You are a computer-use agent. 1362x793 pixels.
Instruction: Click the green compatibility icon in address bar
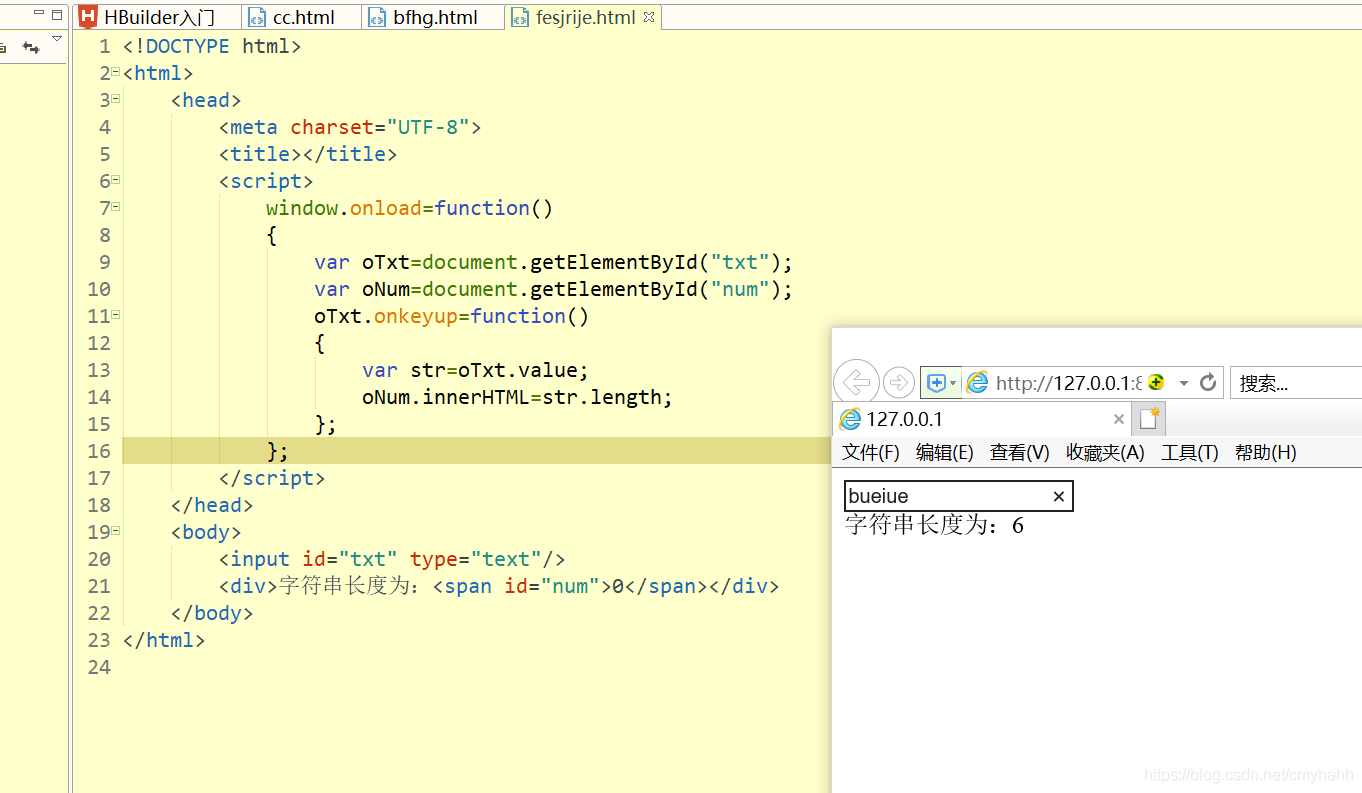click(x=1156, y=382)
